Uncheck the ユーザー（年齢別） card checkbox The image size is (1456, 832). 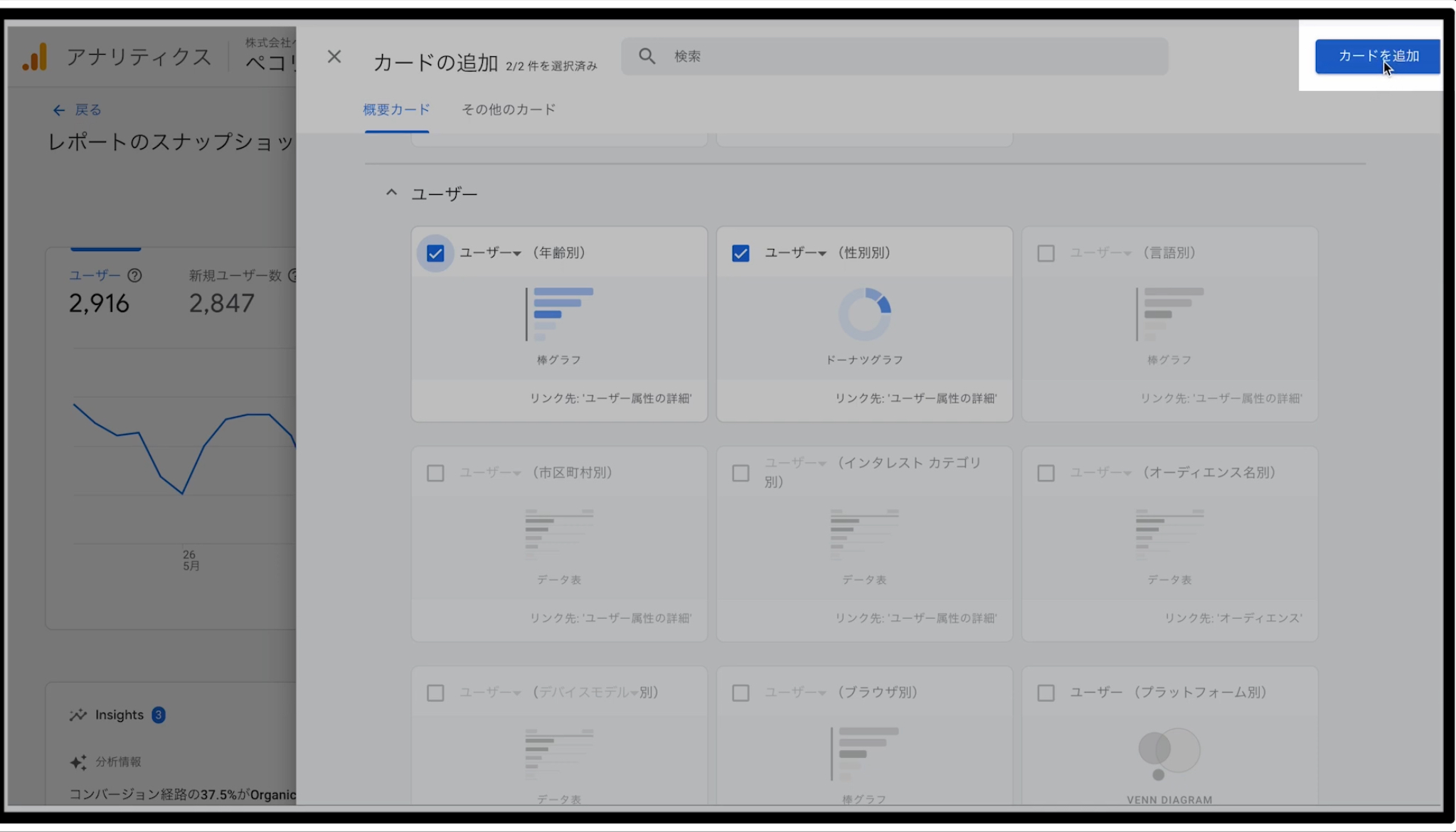point(435,253)
